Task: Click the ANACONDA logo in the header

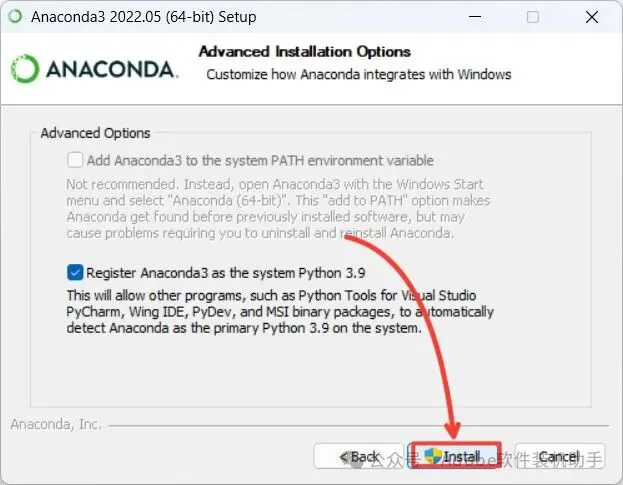Action: point(95,68)
